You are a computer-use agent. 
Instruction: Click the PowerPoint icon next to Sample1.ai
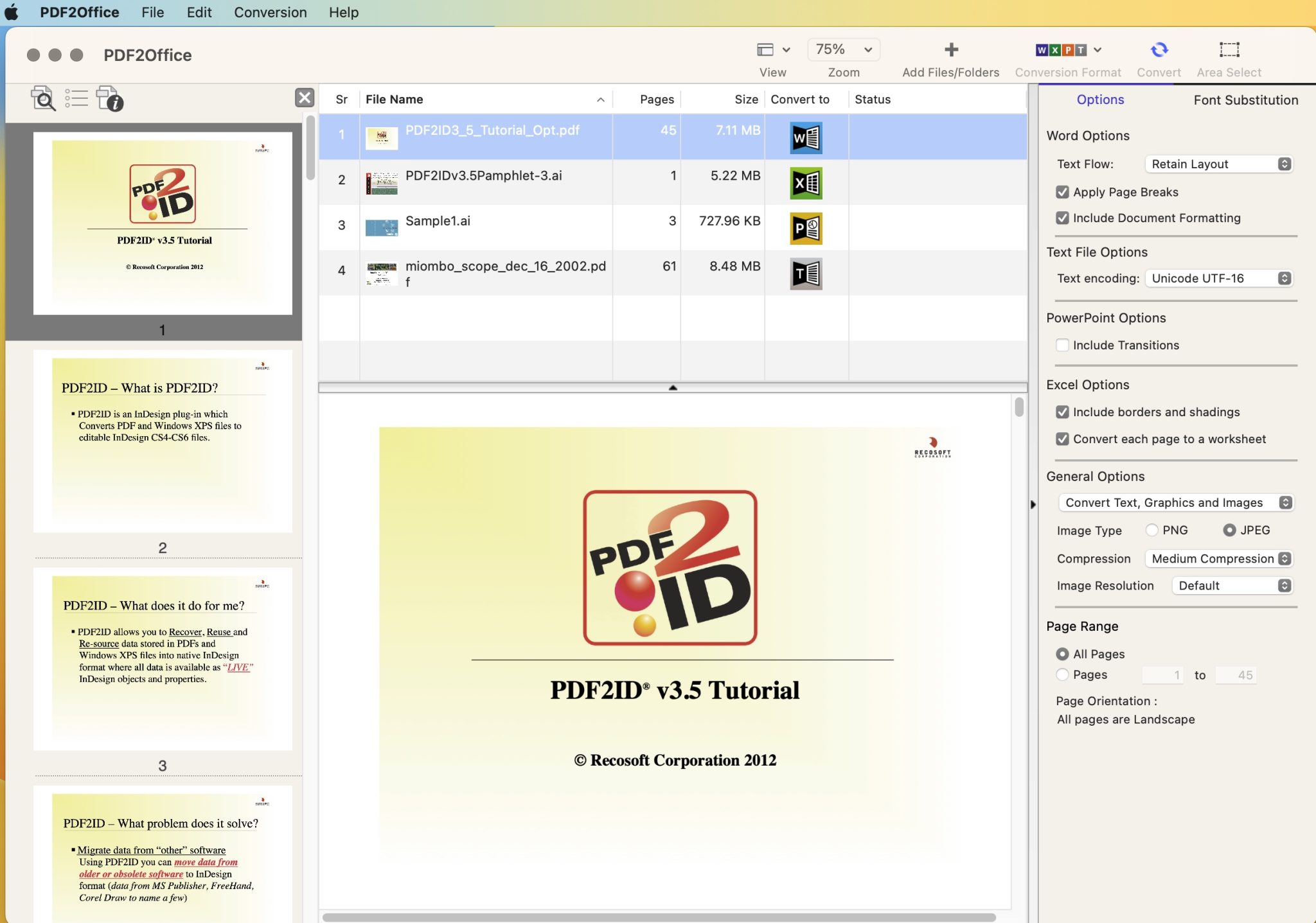click(806, 228)
